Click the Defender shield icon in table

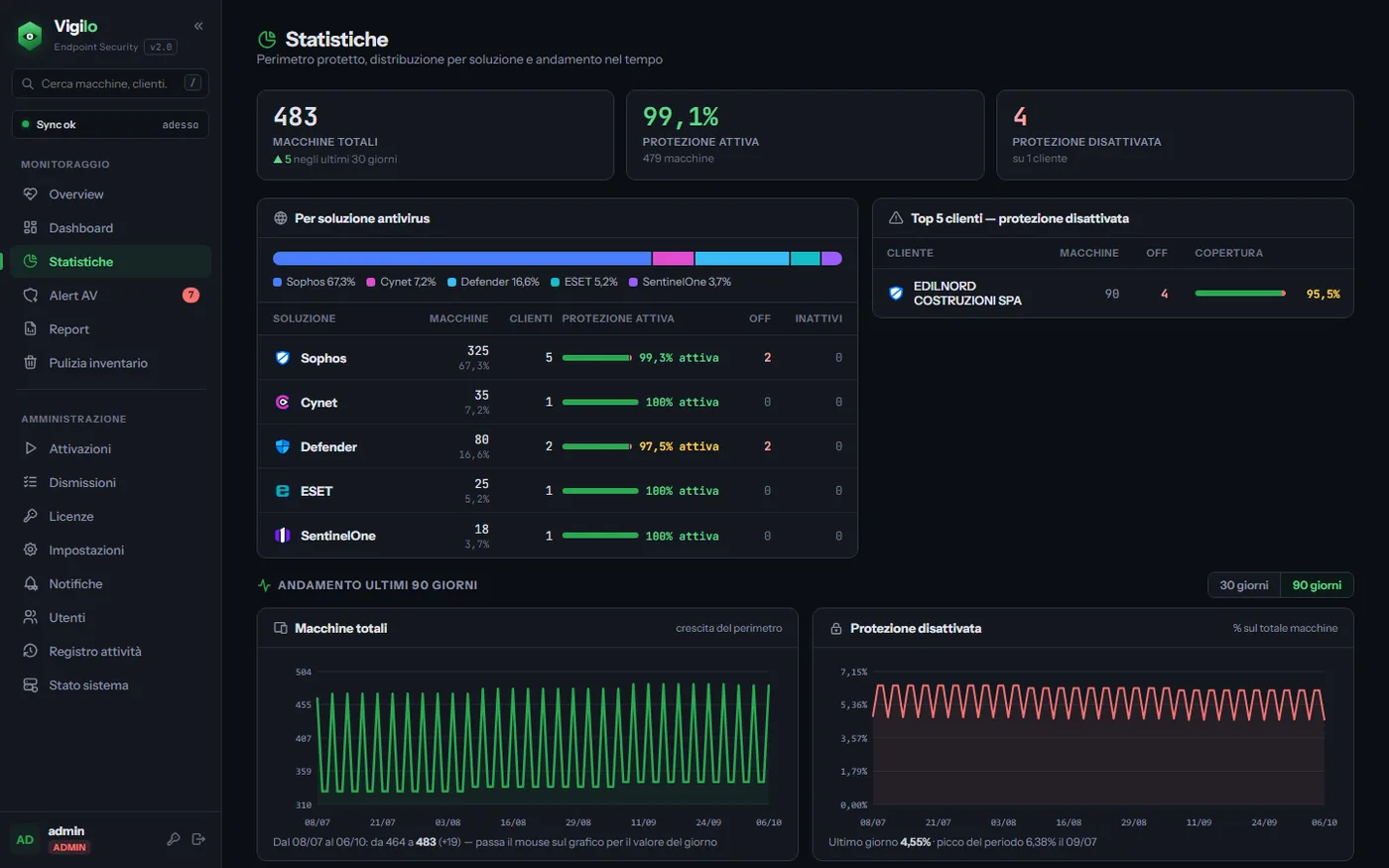(x=282, y=447)
